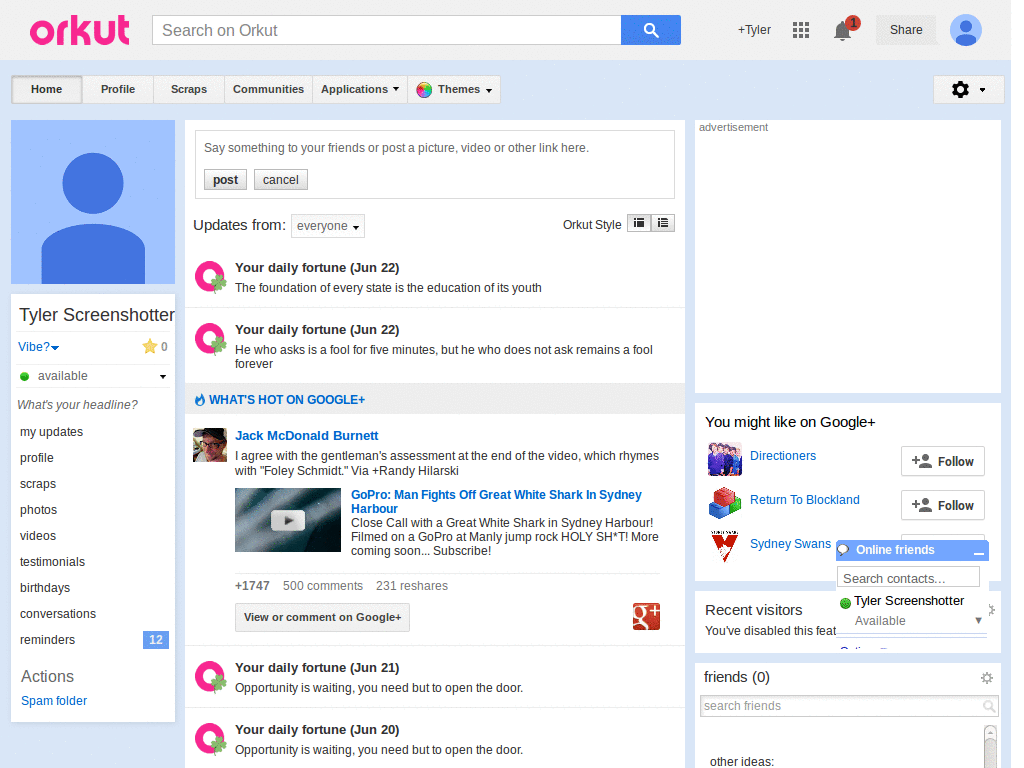Image resolution: width=1024 pixels, height=768 pixels.
Task: Click the search friends magnifier icon
Action: coord(989,706)
